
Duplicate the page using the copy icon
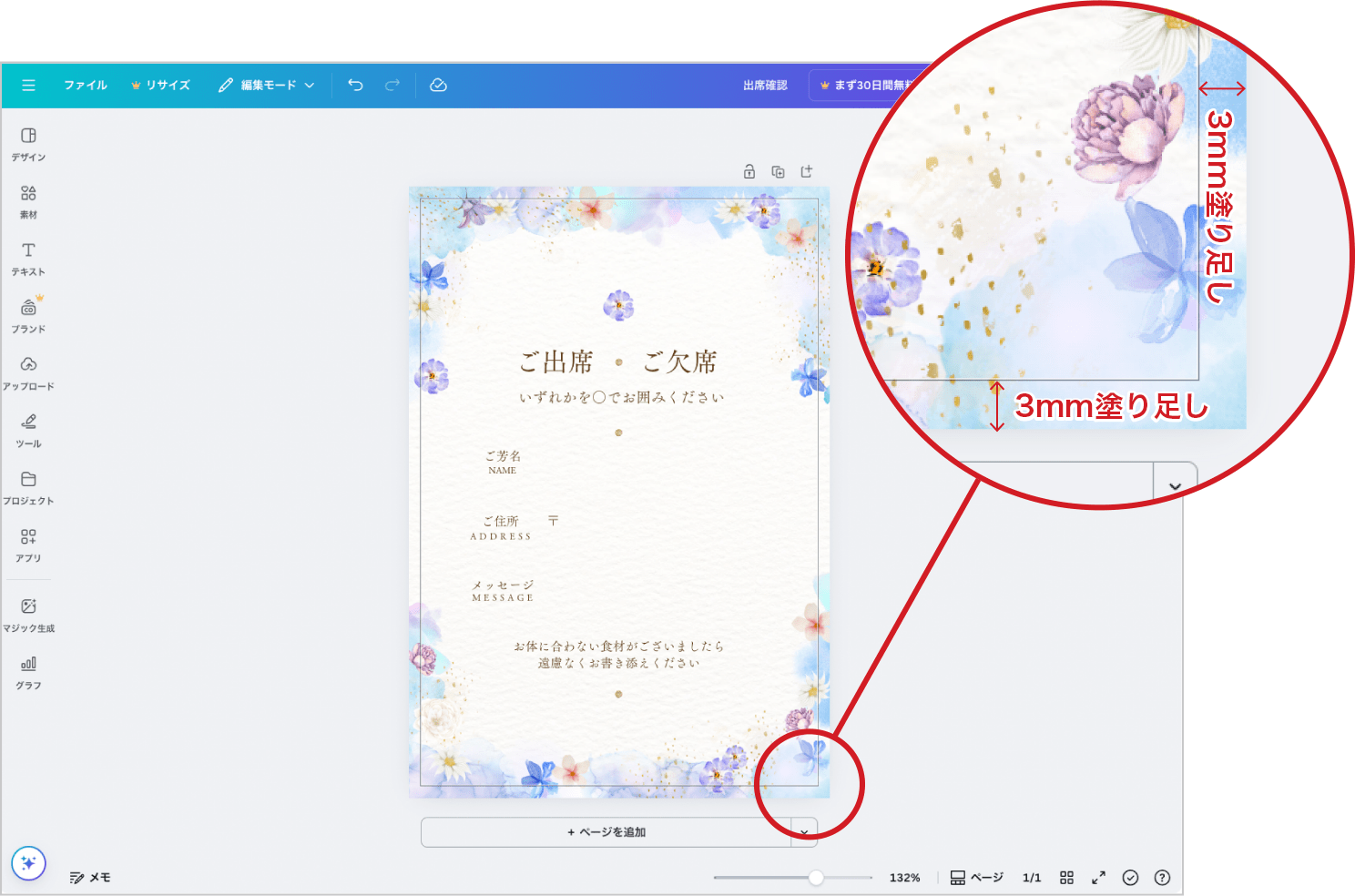point(777,170)
